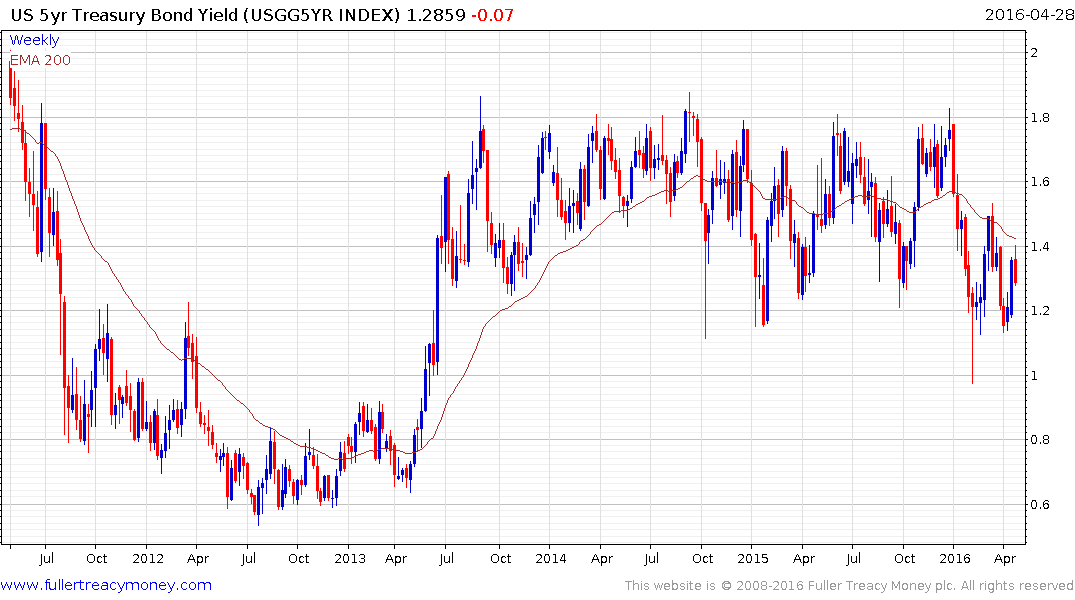Click the '2012' x-axis label
The image size is (1075, 600).
(x=148, y=558)
